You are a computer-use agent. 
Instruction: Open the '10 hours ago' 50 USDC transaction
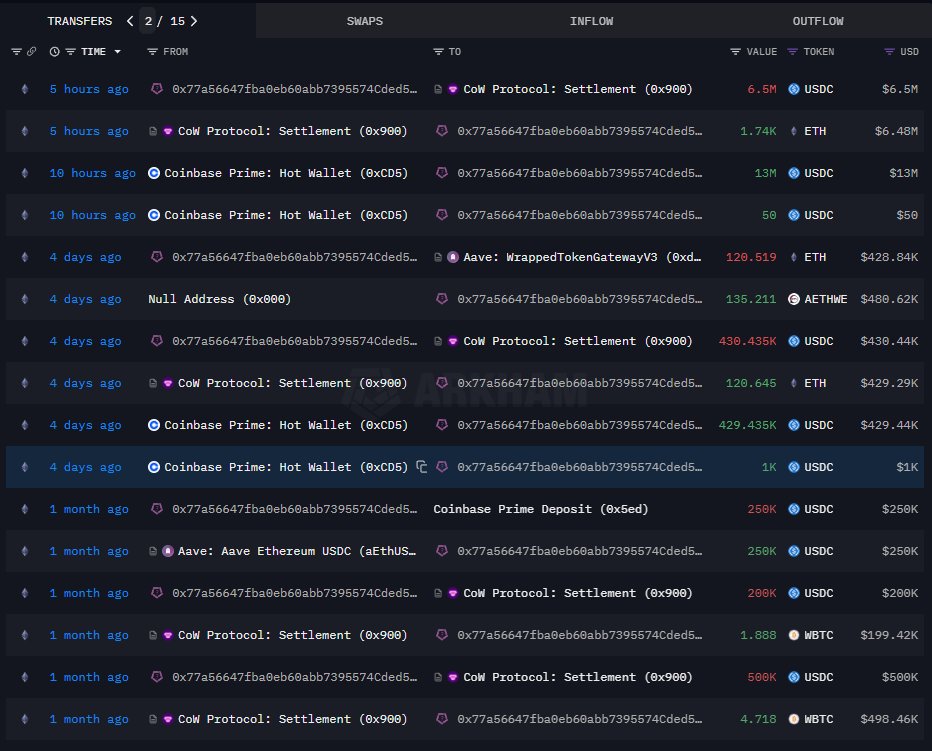pyautogui.click(x=92, y=215)
